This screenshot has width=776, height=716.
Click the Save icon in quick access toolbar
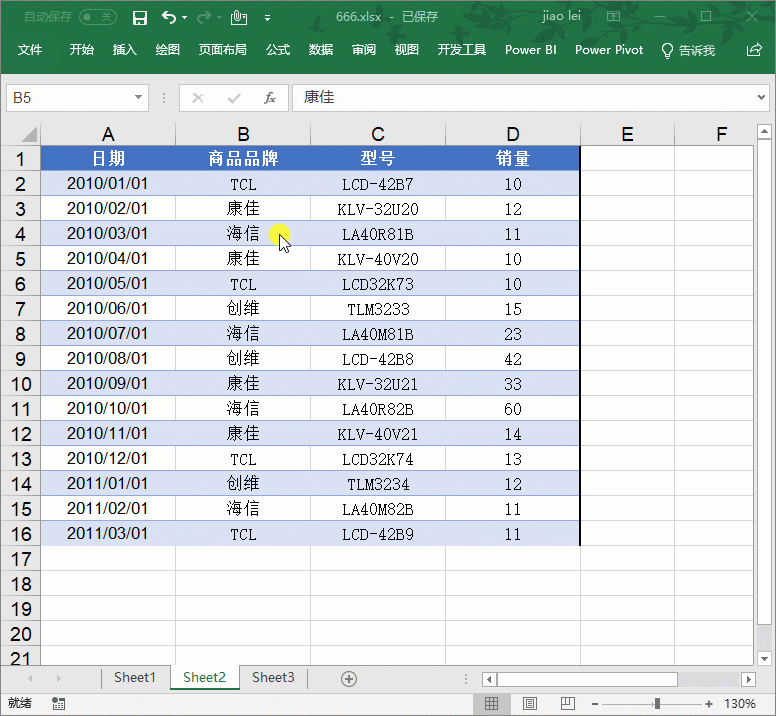click(140, 18)
